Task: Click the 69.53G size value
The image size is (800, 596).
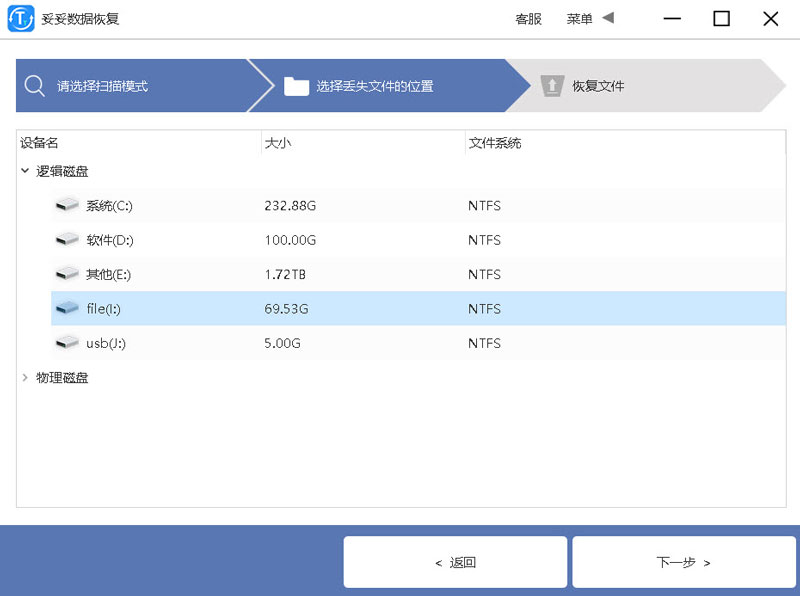Action: pyautogui.click(x=286, y=308)
